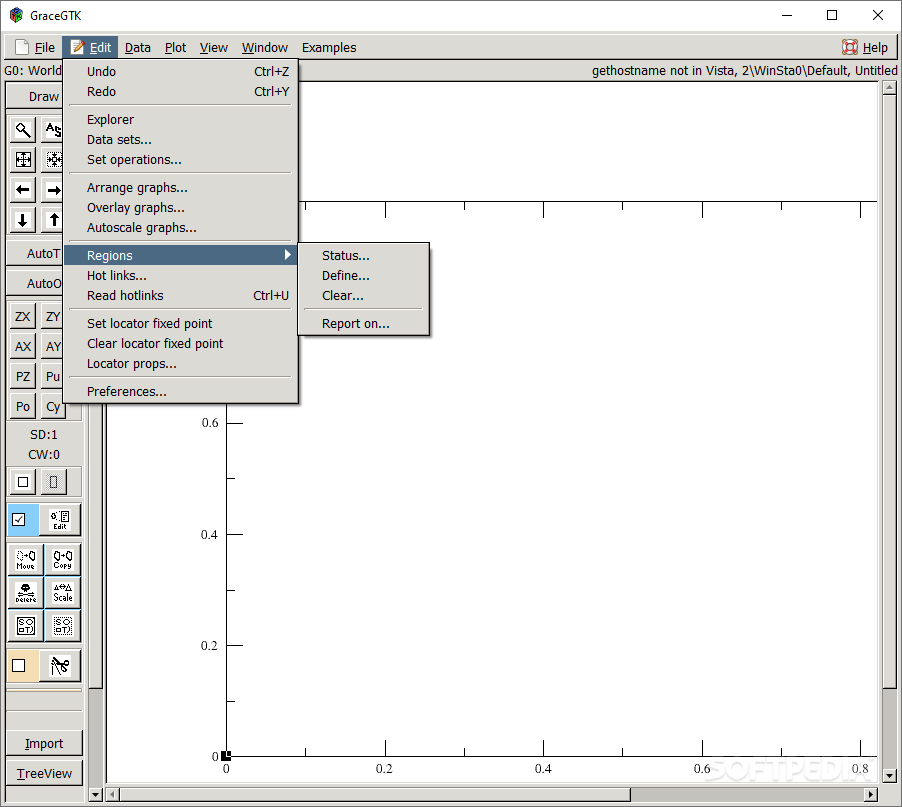Click the Pu toolbar button
Viewport: 902px width, 807px height.
click(53, 376)
